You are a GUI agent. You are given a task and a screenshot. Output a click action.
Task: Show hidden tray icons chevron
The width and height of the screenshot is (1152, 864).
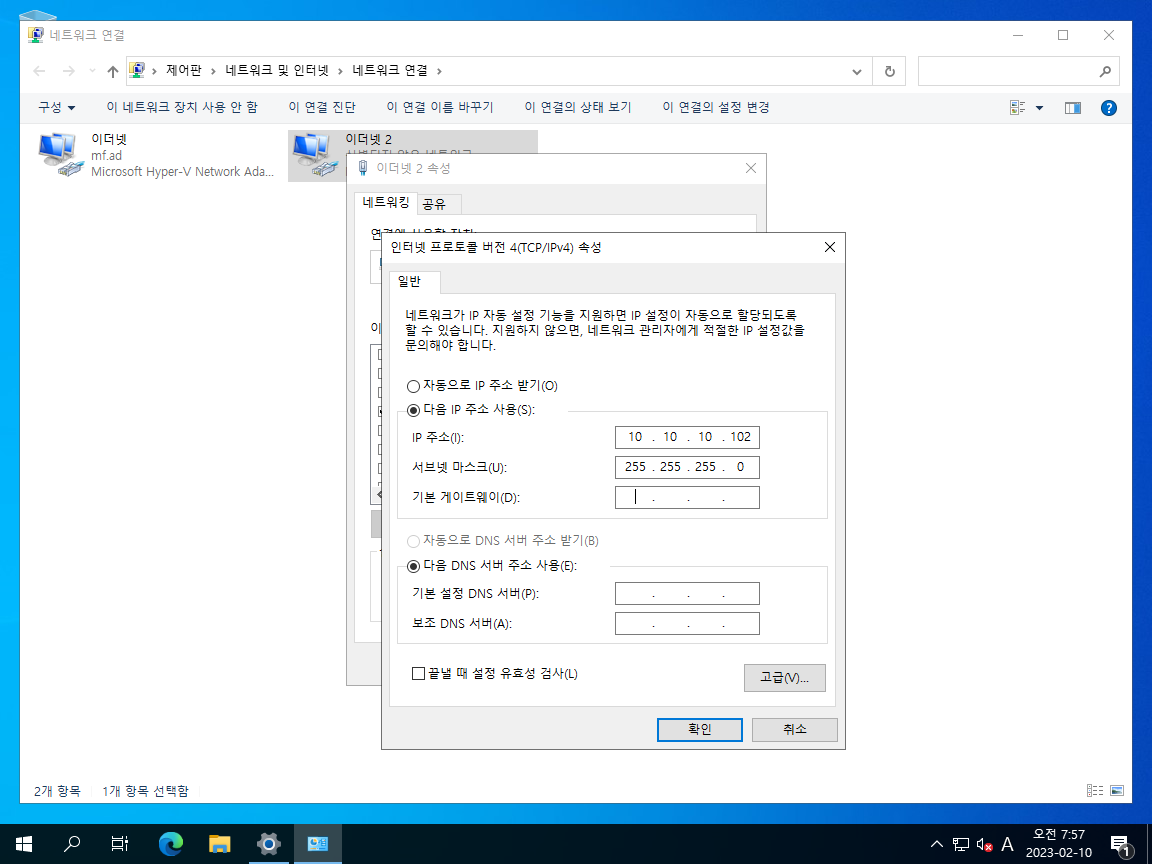(937, 844)
